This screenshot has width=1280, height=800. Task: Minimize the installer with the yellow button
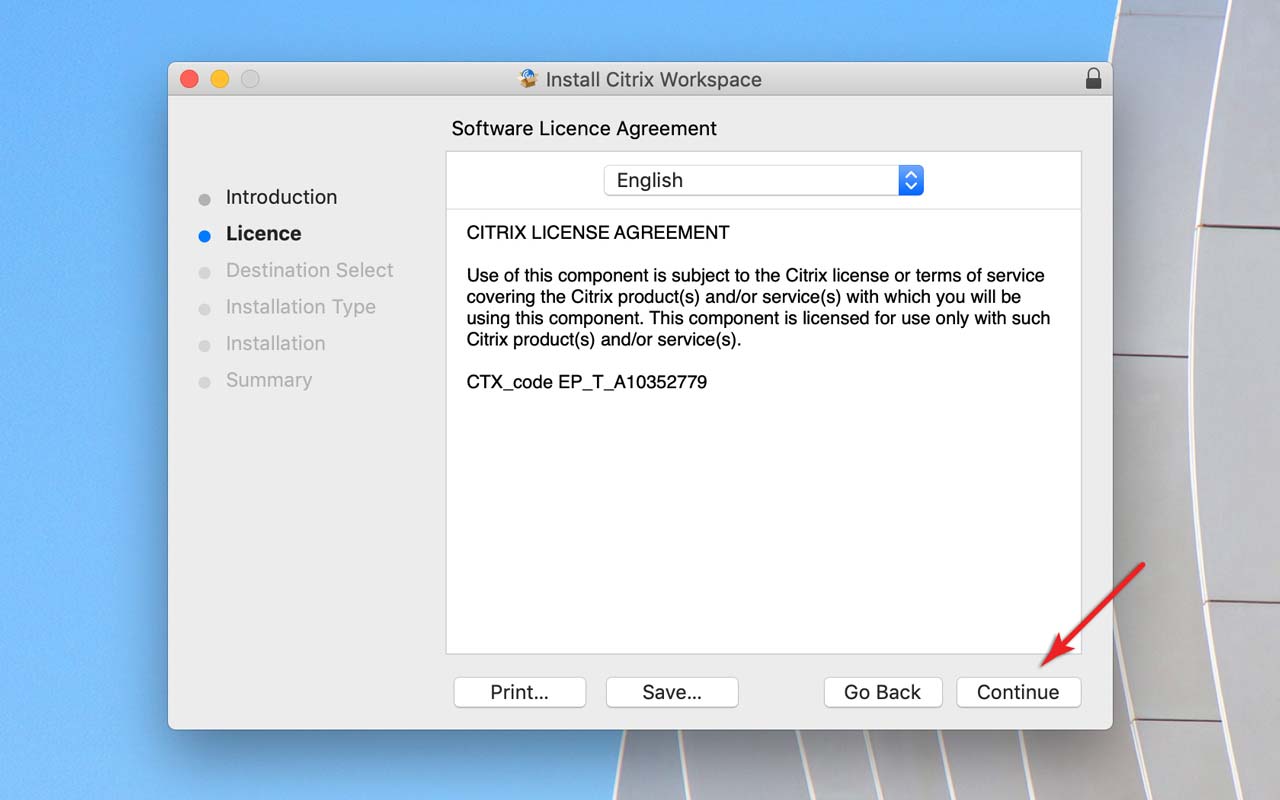(220, 79)
